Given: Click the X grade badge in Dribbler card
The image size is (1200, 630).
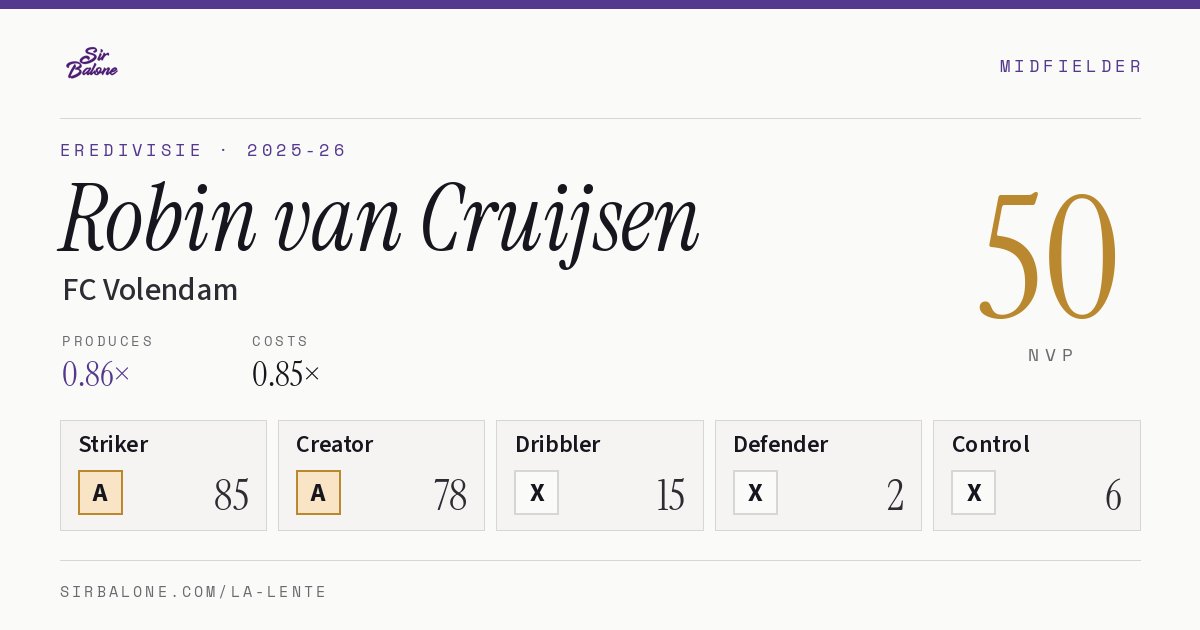Looking at the screenshot, I should [537, 493].
